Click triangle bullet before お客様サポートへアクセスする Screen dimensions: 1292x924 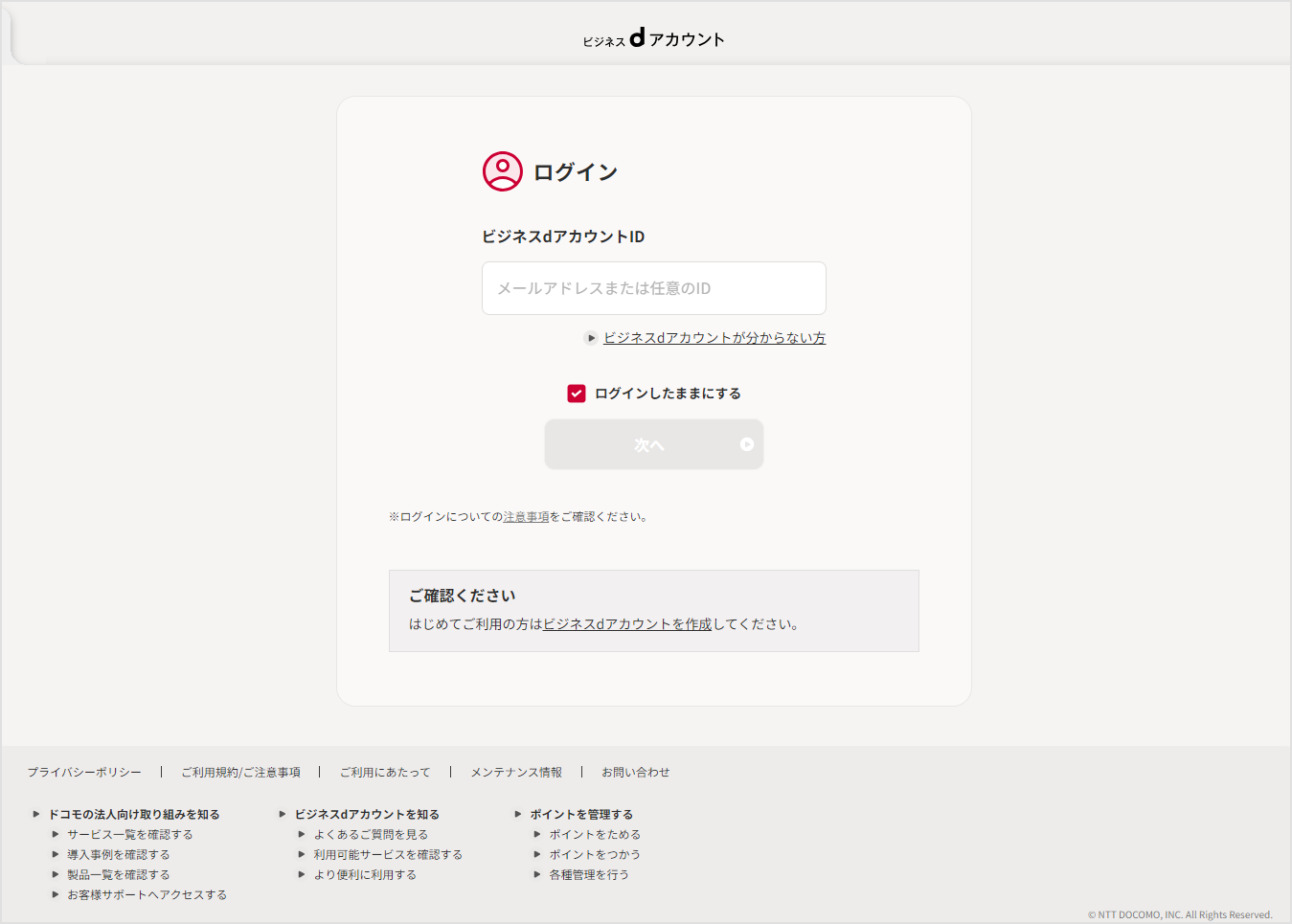point(56,895)
